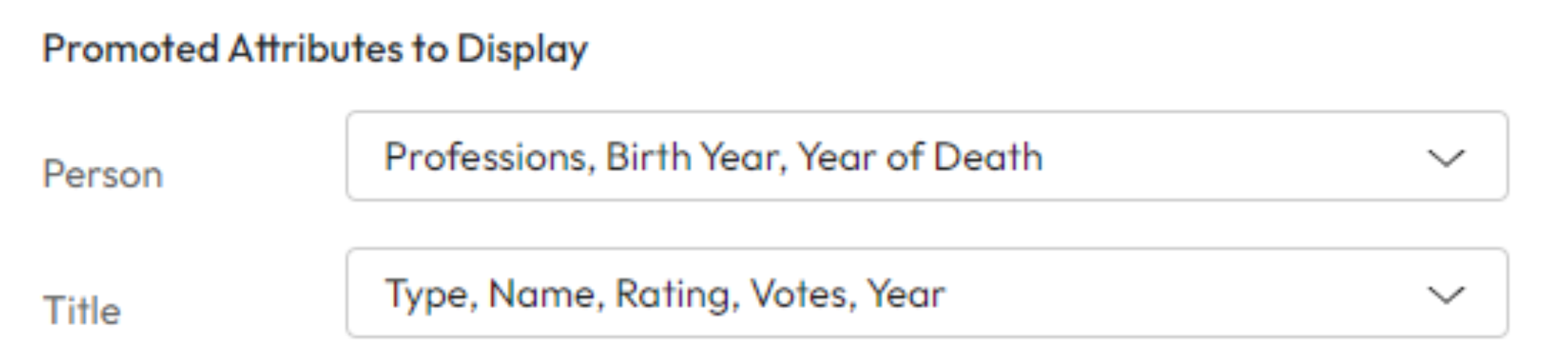Open the Person promoted attributes dropdown
1568x359 pixels.
click(x=926, y=156)
